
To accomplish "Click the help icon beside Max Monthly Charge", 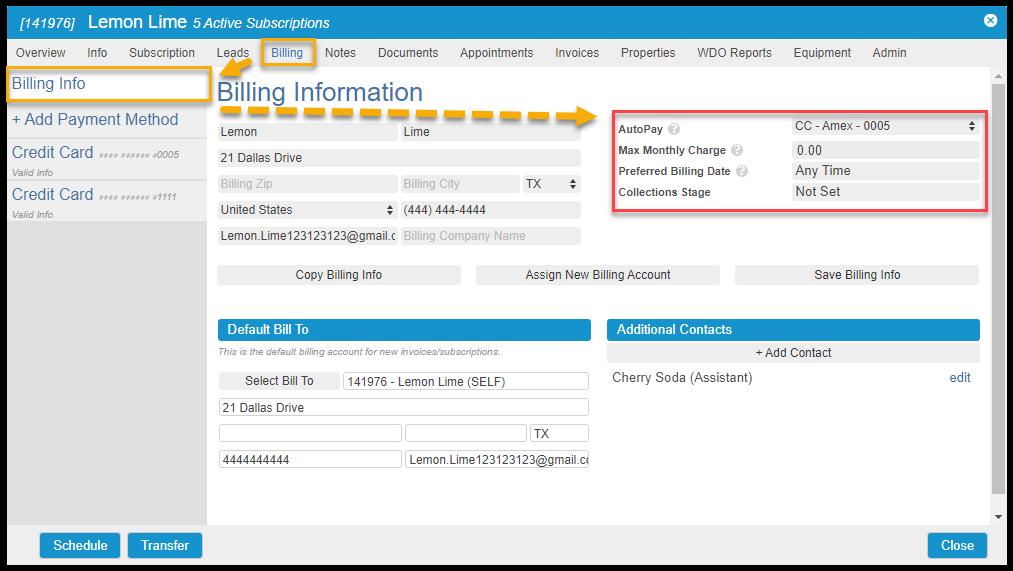I will 737,150.
